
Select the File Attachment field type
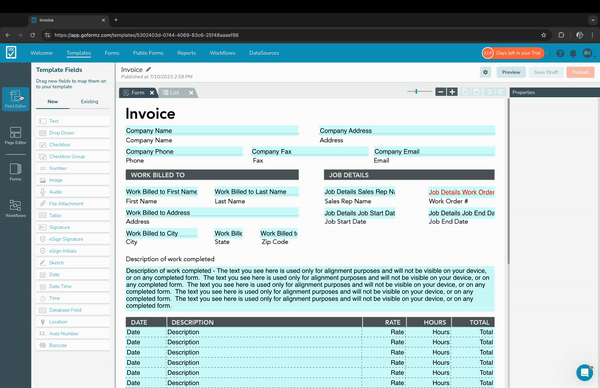pos(73,204)
